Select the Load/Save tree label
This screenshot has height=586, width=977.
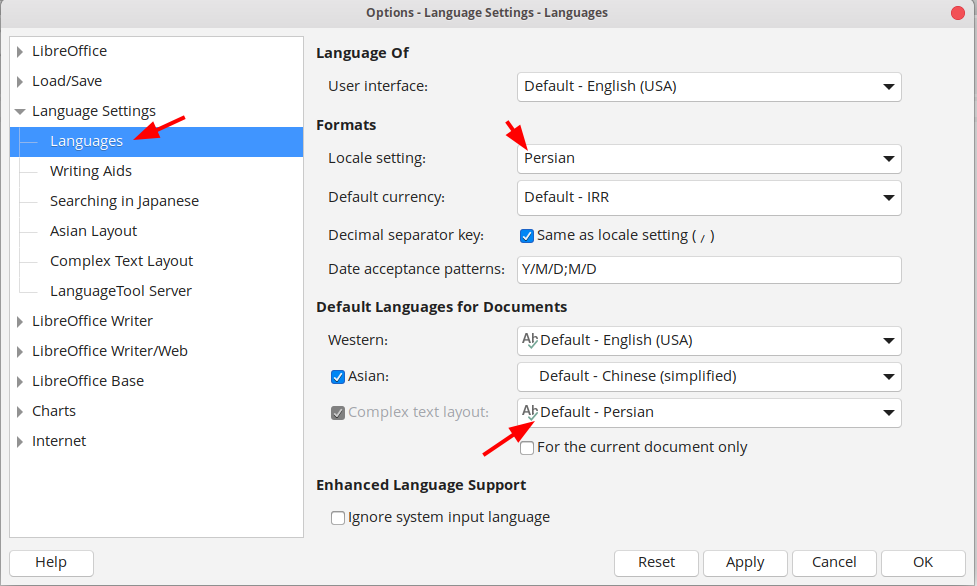tap(67, 81)
